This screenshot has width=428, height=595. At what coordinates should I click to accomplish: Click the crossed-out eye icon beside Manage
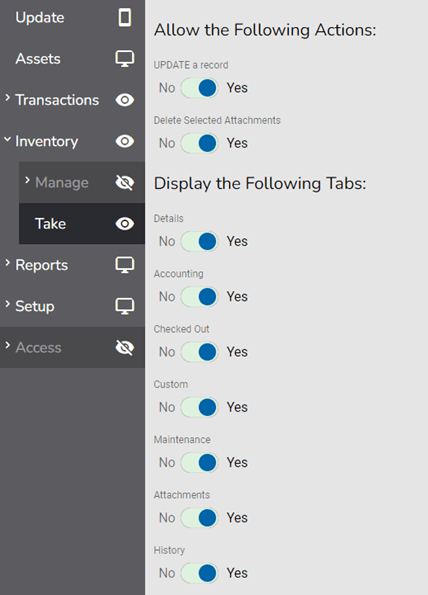[125, 183]
